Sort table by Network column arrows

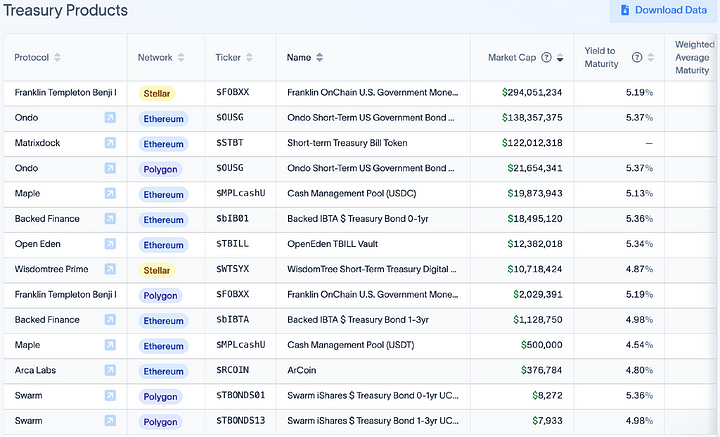181,57
